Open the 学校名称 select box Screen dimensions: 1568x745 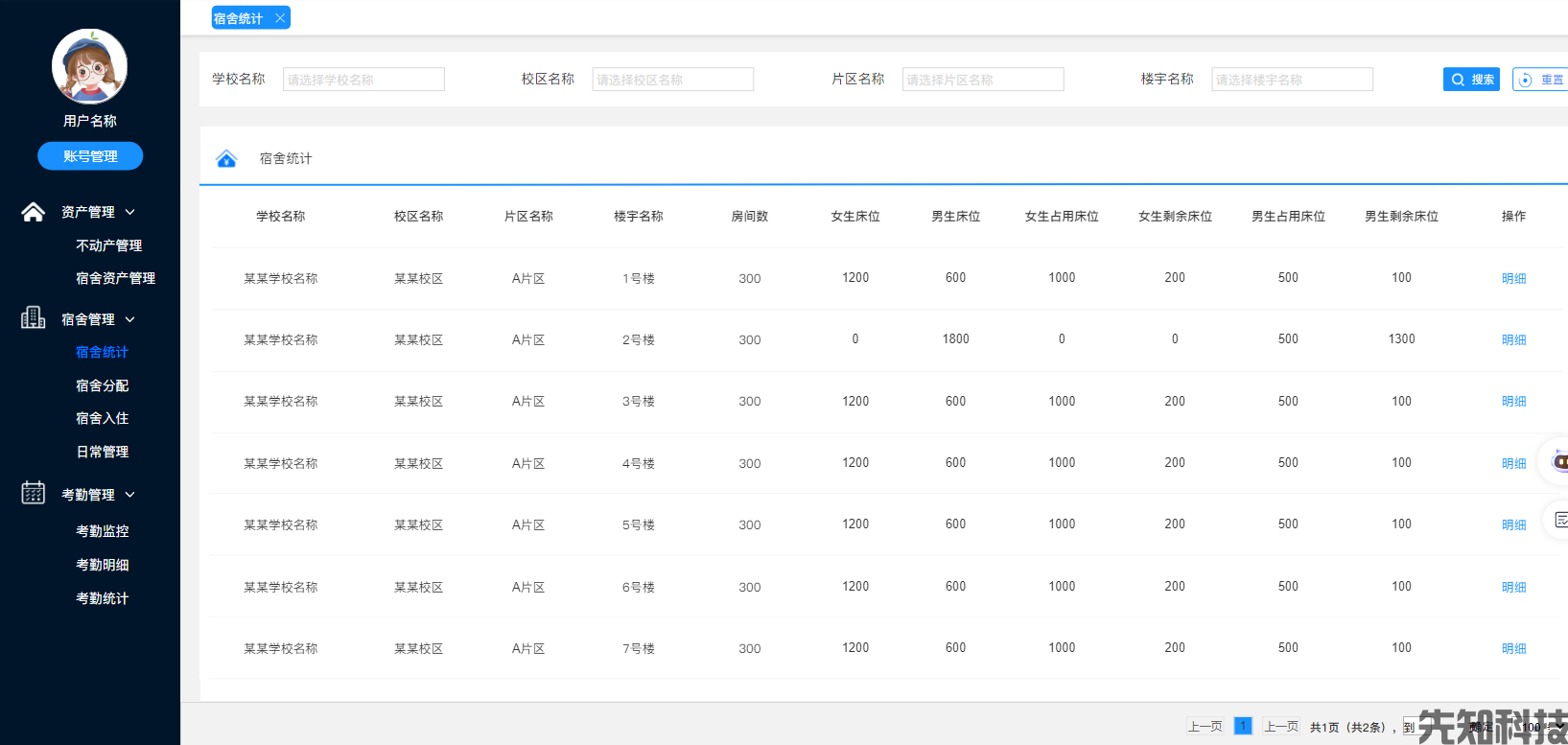[363, 80]
